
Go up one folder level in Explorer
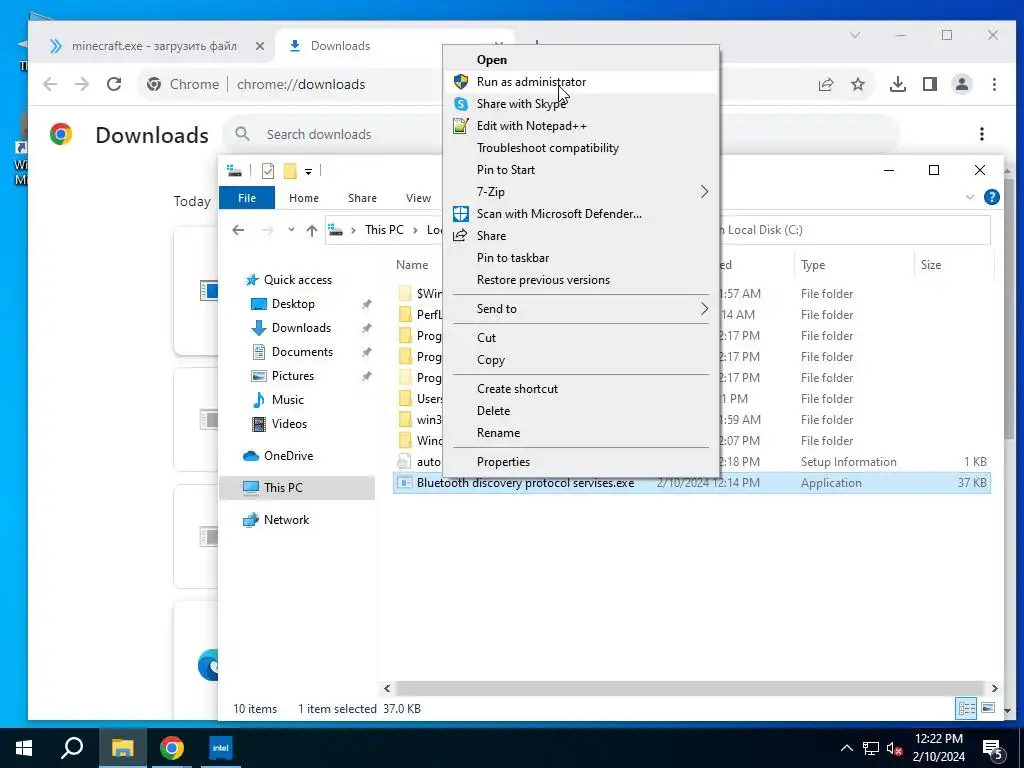[312, 230]
